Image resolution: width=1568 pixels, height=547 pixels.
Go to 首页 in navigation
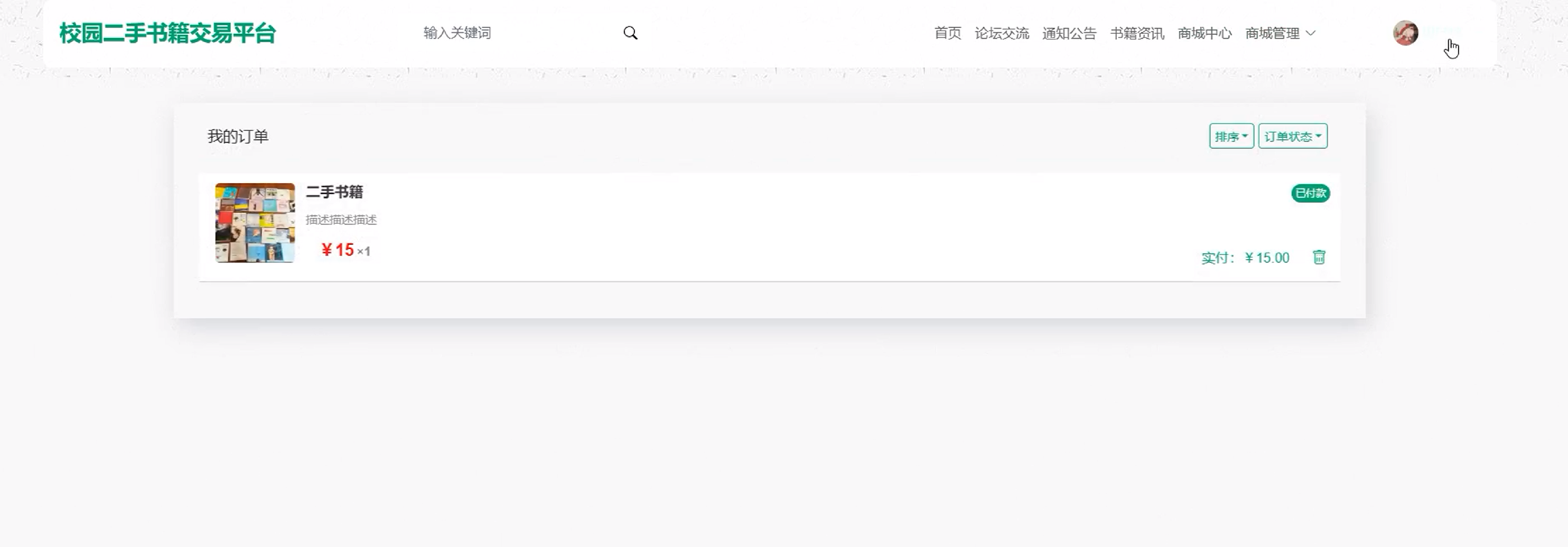click(x=947, y=33)
